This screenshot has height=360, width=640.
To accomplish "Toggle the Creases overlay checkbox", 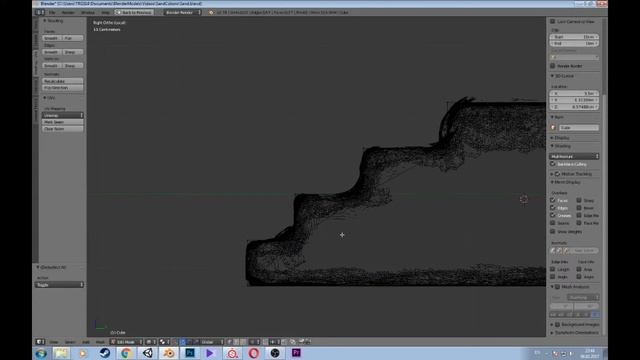I will (x=553, y=215).
